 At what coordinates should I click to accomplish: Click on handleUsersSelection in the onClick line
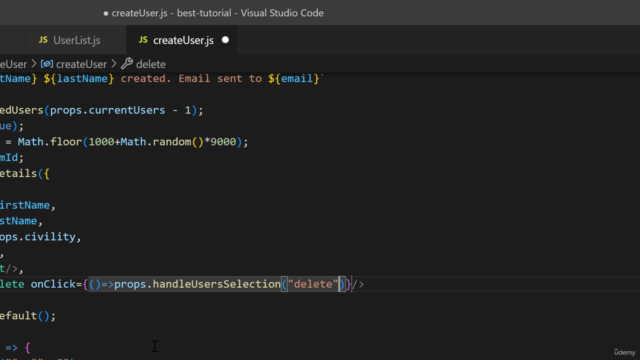coord(216,284)
